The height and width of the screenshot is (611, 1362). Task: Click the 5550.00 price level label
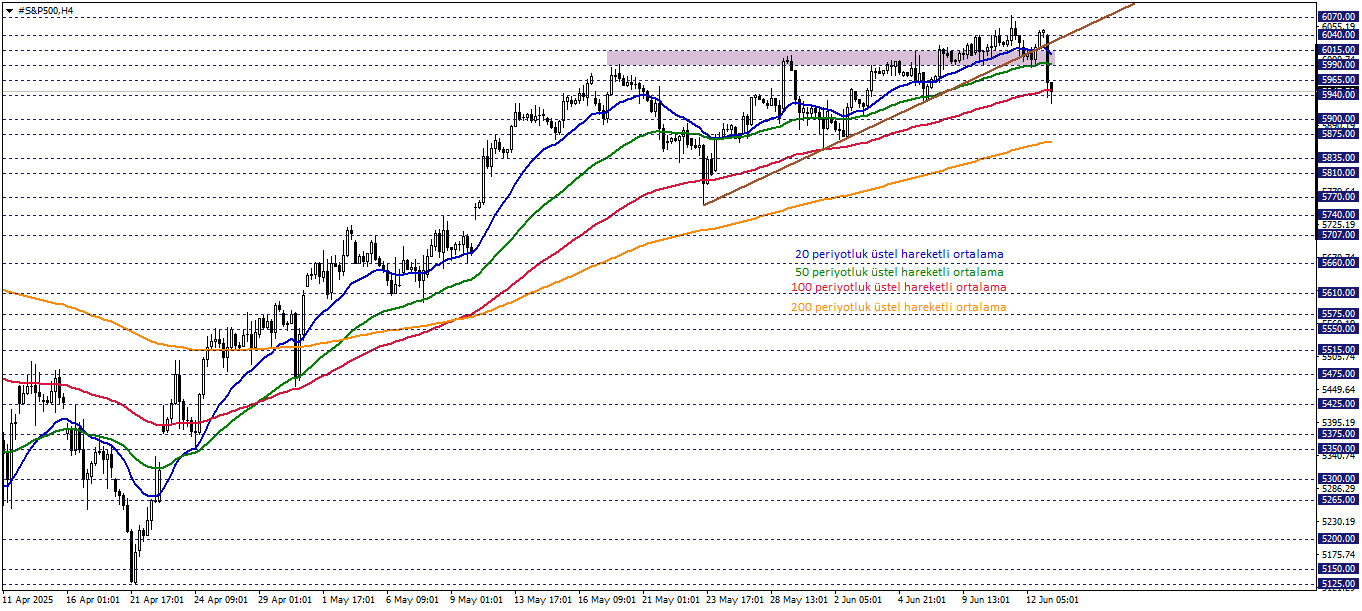(x=1338, y=328)
